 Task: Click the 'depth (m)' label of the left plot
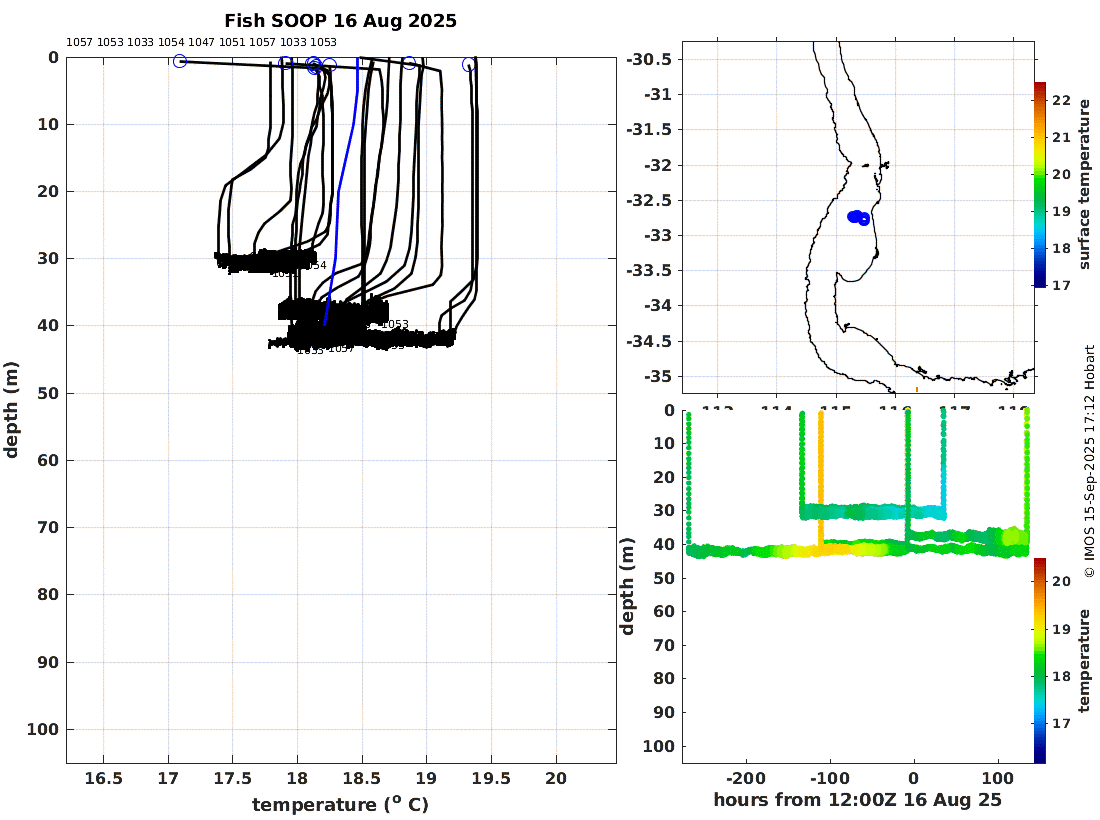click(11, 410)
